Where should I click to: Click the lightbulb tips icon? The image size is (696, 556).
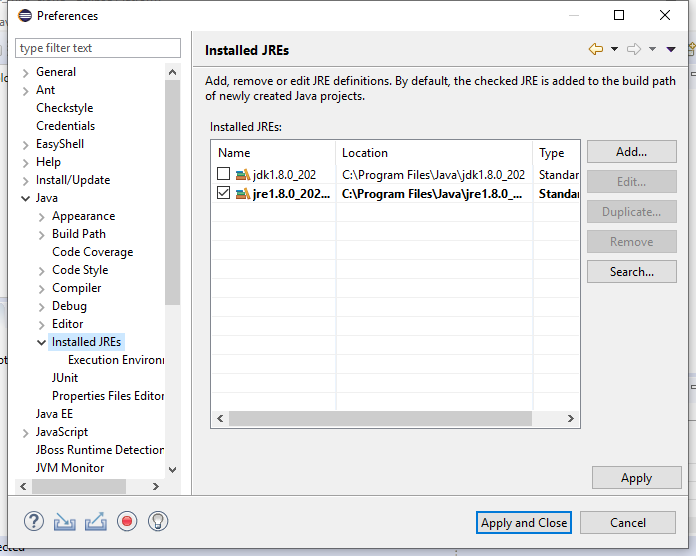click(158, 521)
